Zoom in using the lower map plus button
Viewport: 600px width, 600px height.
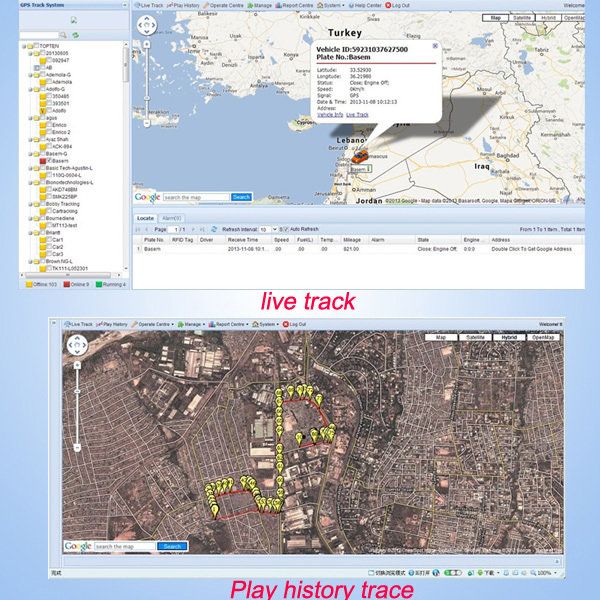77,365
